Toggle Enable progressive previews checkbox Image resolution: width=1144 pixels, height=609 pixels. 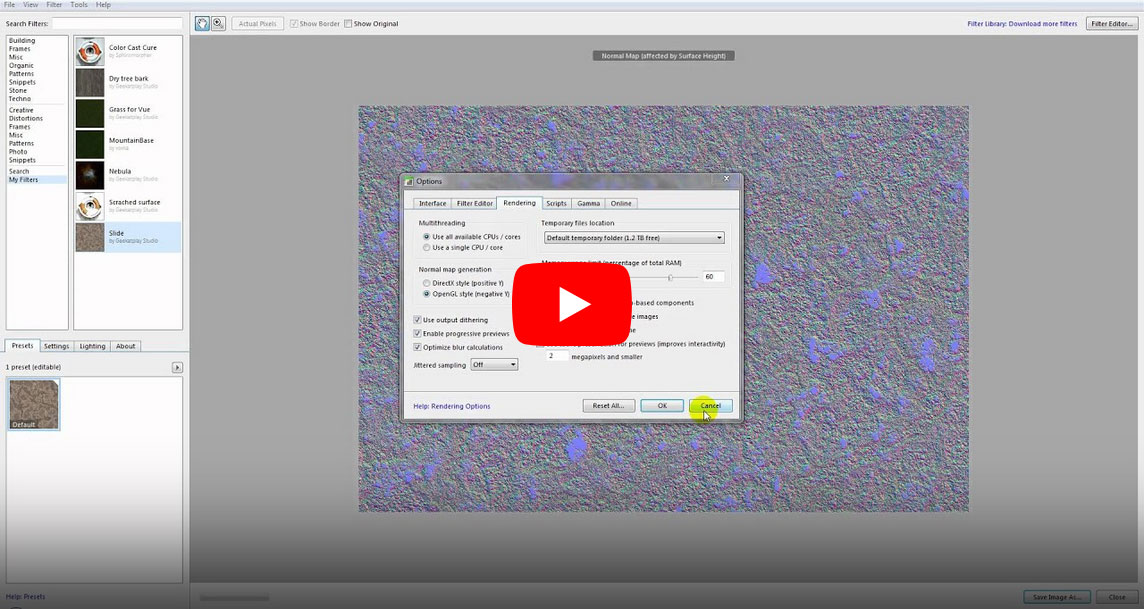(x=417, y=333)
